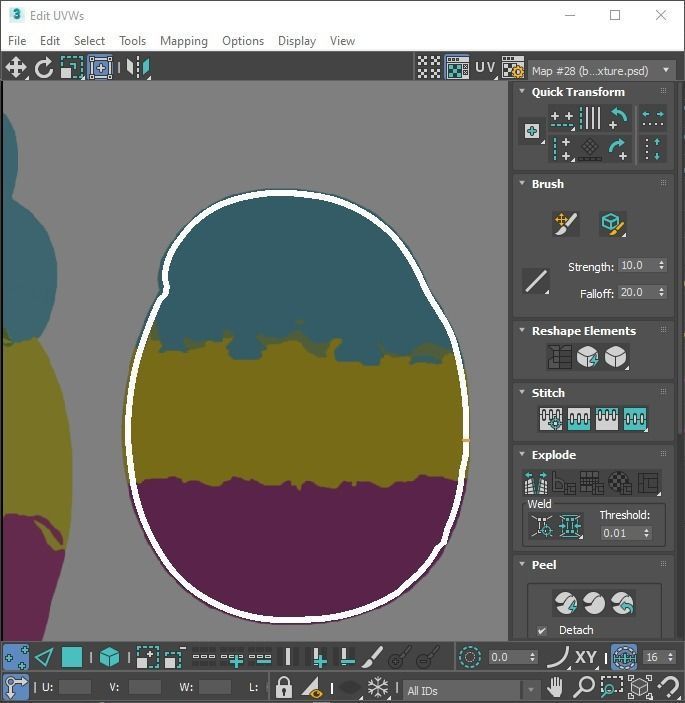Select the Move tool in top toolbar
Image resolution: width=685 pixels, height=703 pixels.
click(x=15, y=68)
